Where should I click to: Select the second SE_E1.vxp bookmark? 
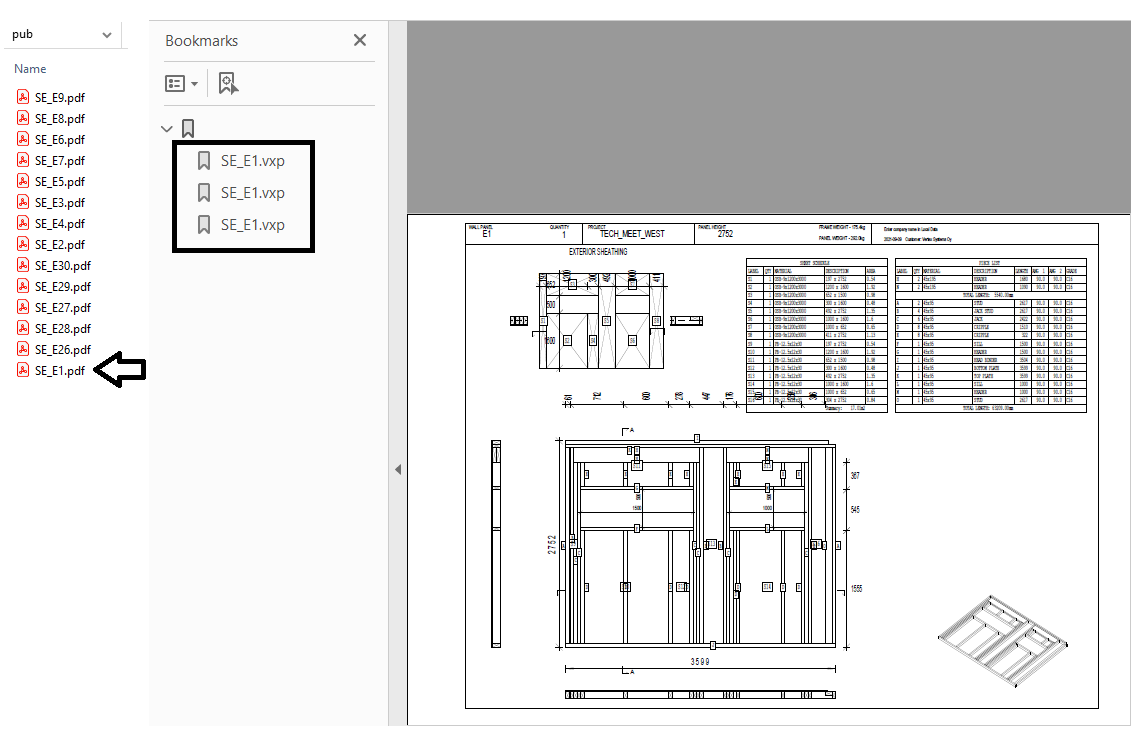click(x=252, y=193)
